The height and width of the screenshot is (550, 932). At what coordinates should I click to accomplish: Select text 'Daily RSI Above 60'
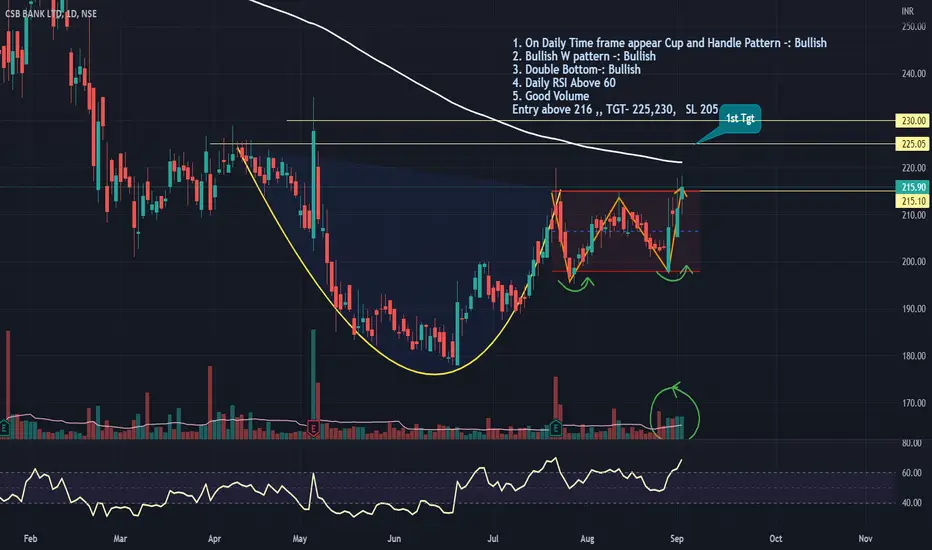(x=570, y=83)
